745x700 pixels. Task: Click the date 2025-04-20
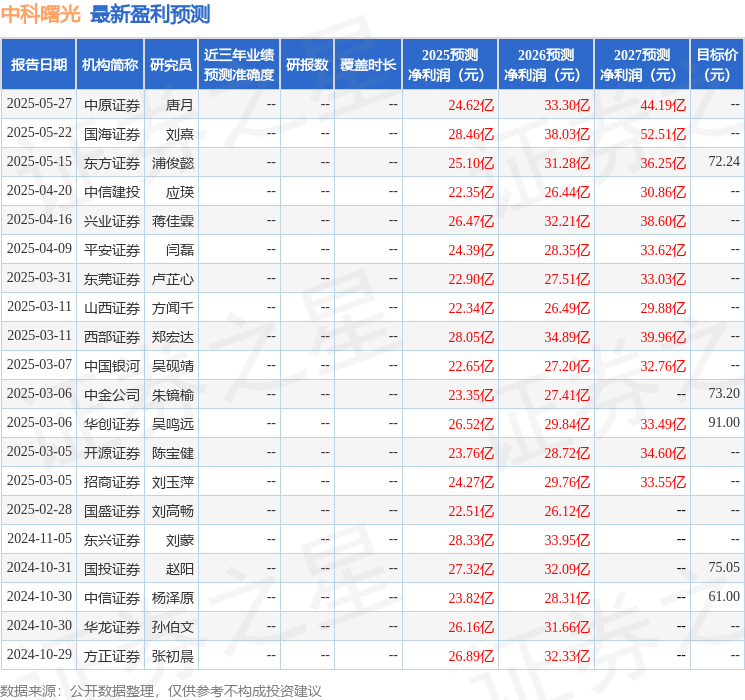pyautogui.click(x=39, y=190)
